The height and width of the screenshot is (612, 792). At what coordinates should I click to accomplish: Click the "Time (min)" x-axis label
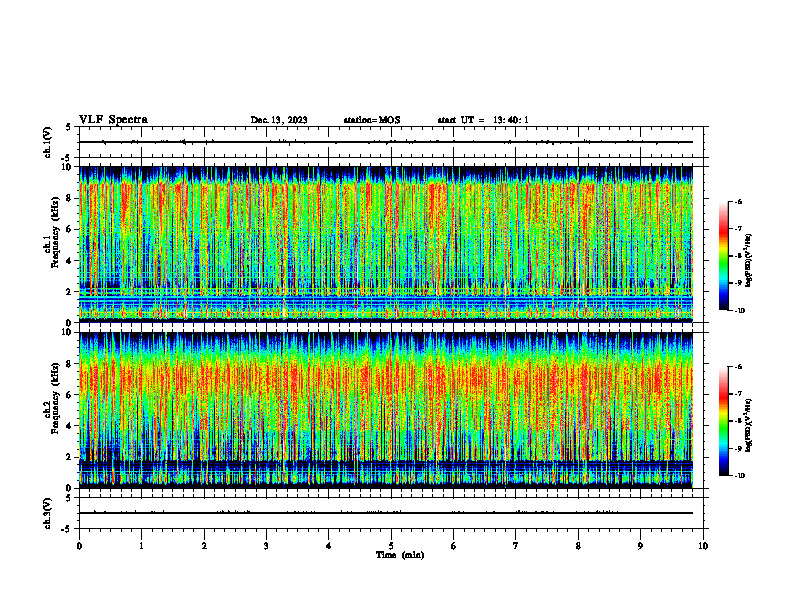pyautogui.click(x=400, y=555)
